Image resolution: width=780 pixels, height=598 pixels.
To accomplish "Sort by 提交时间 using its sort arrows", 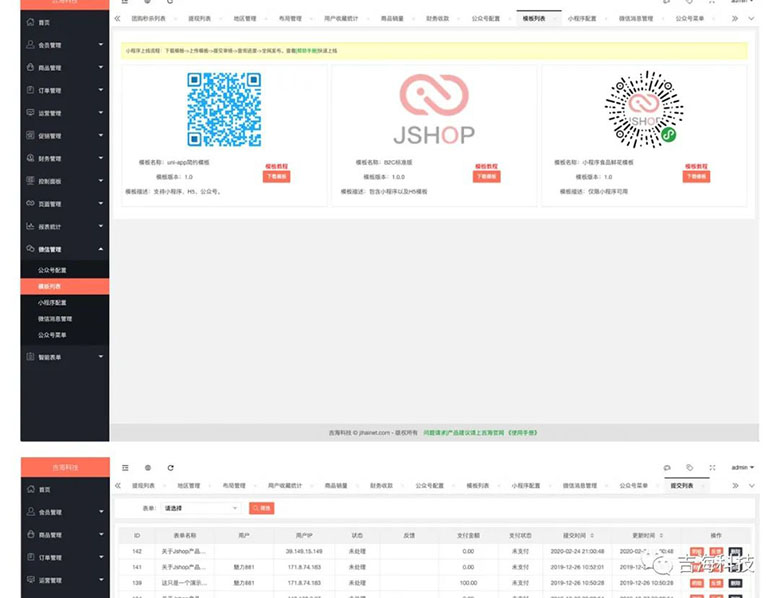I will coord(592,535).
